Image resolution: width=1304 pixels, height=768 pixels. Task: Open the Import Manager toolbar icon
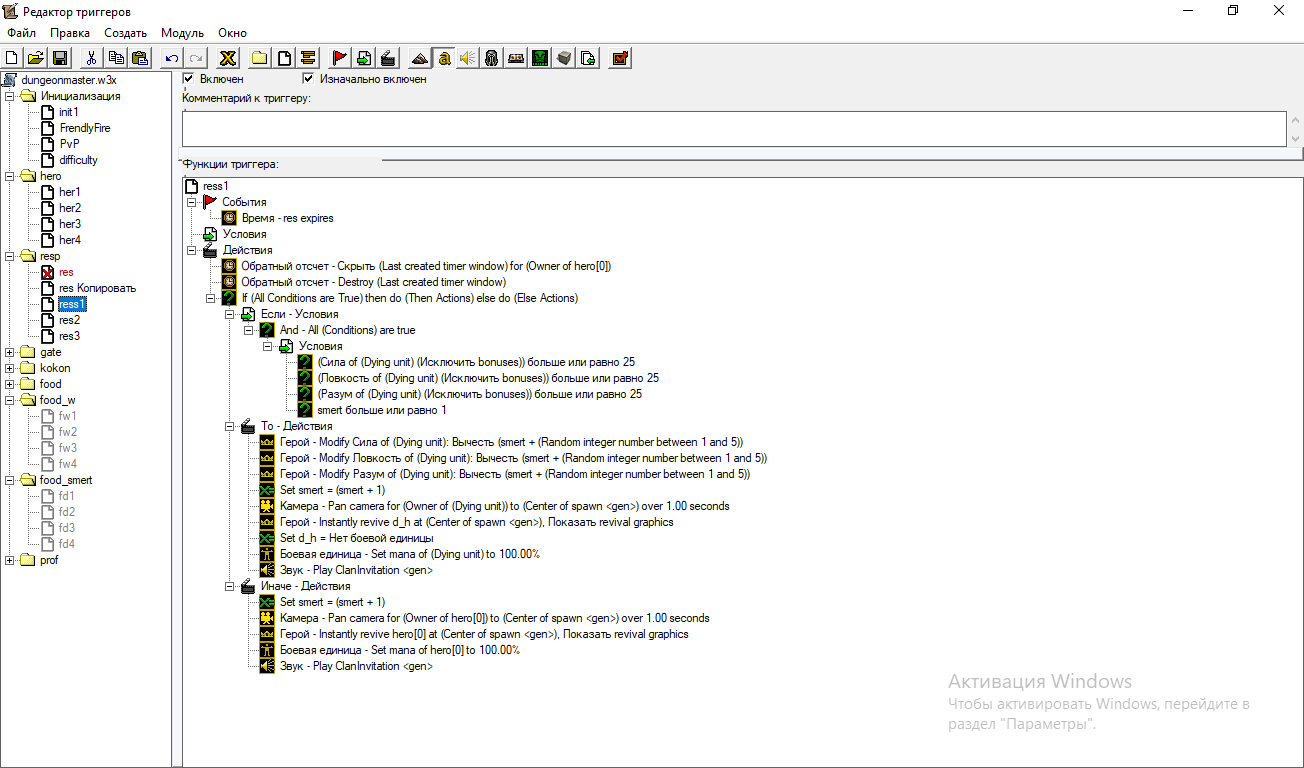point(588,58)
